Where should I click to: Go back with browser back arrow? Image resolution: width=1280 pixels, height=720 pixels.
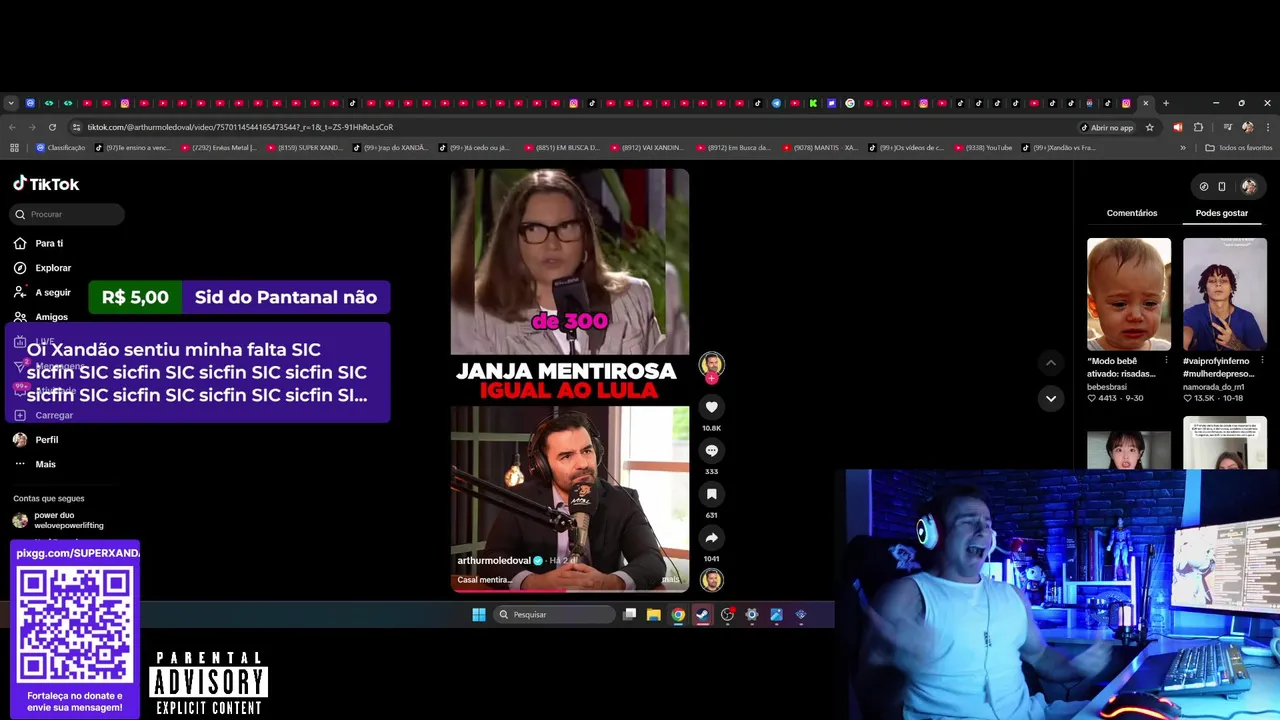coord(12,127)
